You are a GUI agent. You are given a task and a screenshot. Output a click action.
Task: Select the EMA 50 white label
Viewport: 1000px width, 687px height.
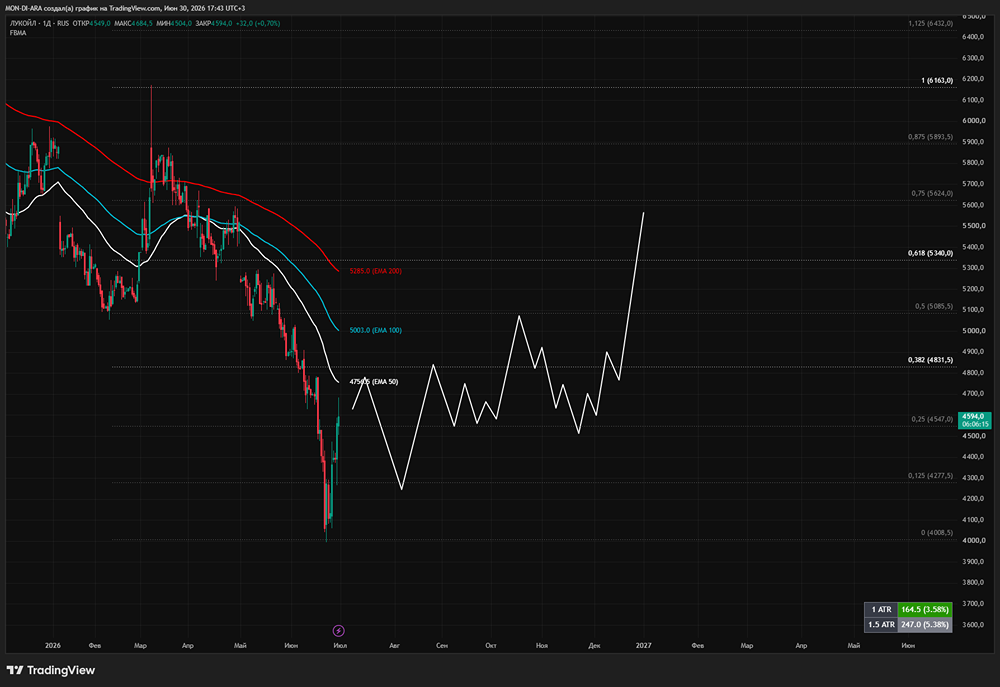pos(374,381)
